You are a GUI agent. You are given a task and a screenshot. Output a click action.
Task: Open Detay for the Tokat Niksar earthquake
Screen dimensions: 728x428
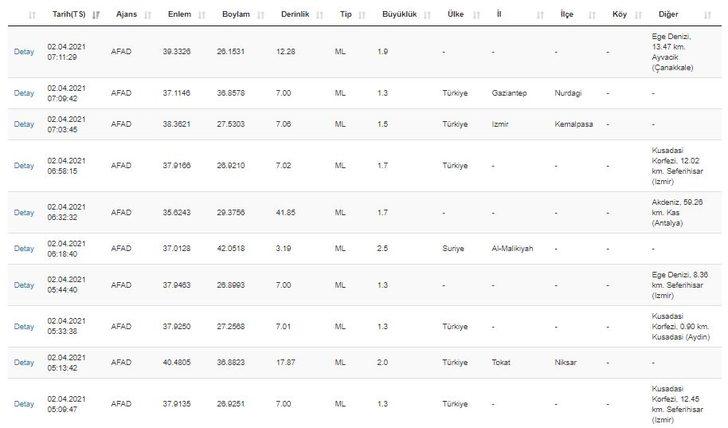(x=23, y=363)
